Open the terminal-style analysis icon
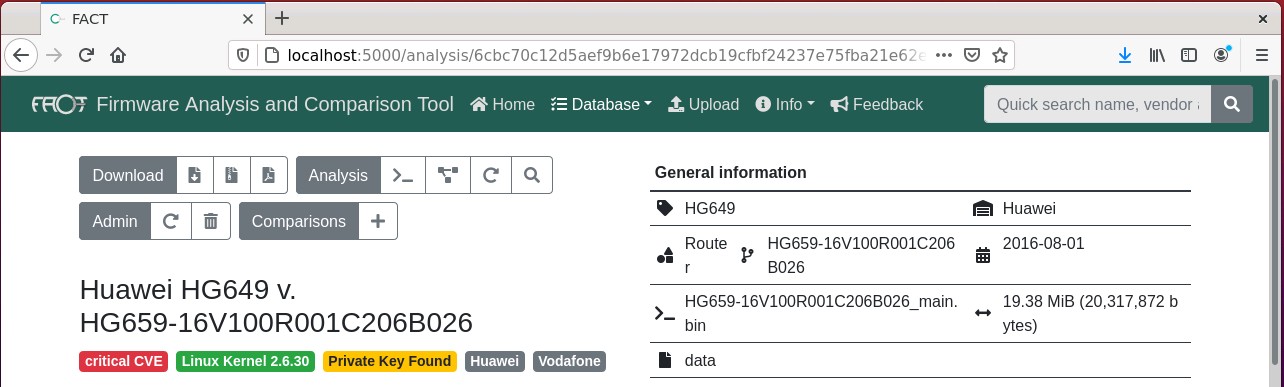1284x387 pixels. point(403,175)
